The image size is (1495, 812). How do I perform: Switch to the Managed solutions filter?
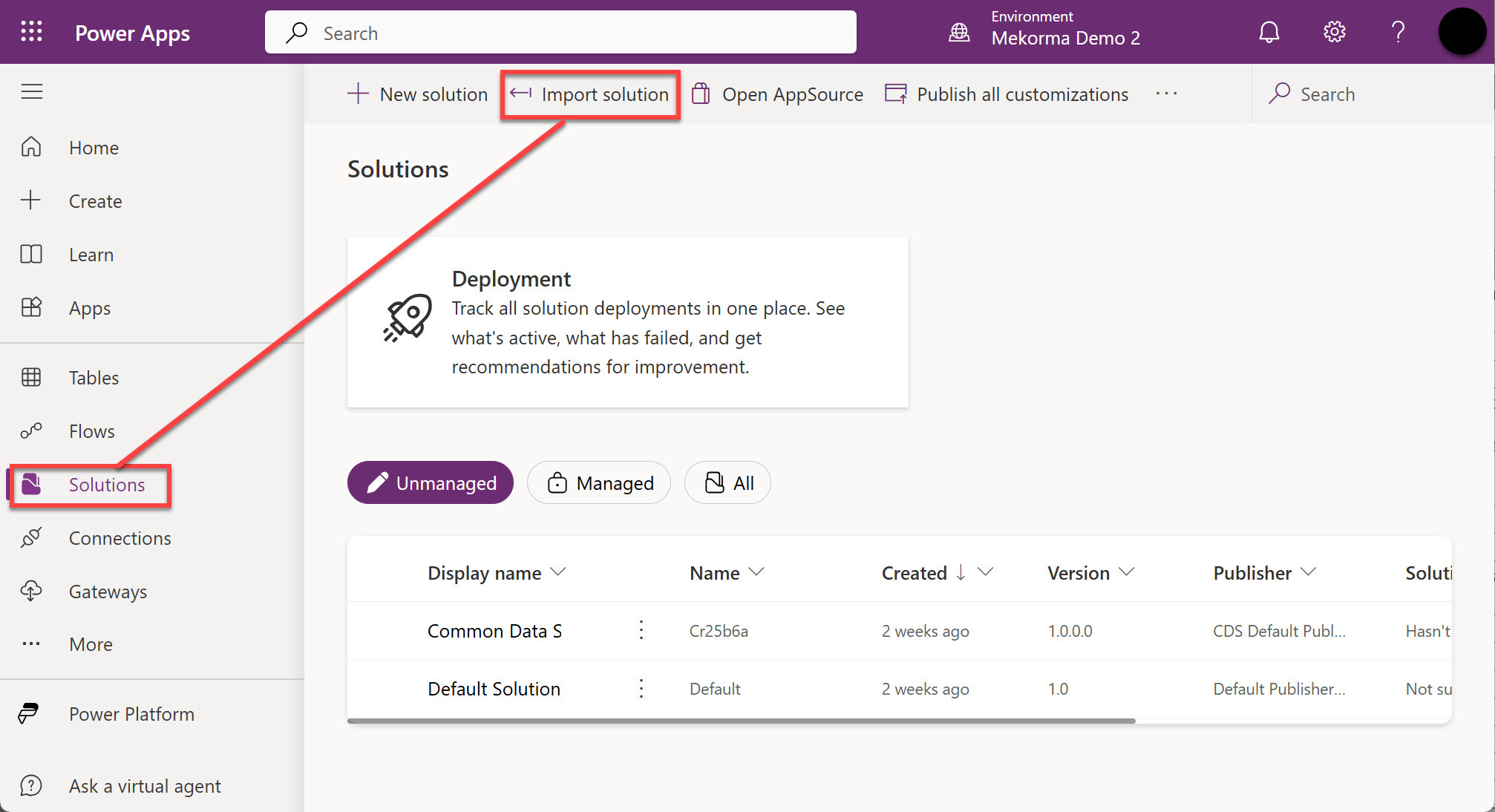pyautogui.click(x=599, y=483)
